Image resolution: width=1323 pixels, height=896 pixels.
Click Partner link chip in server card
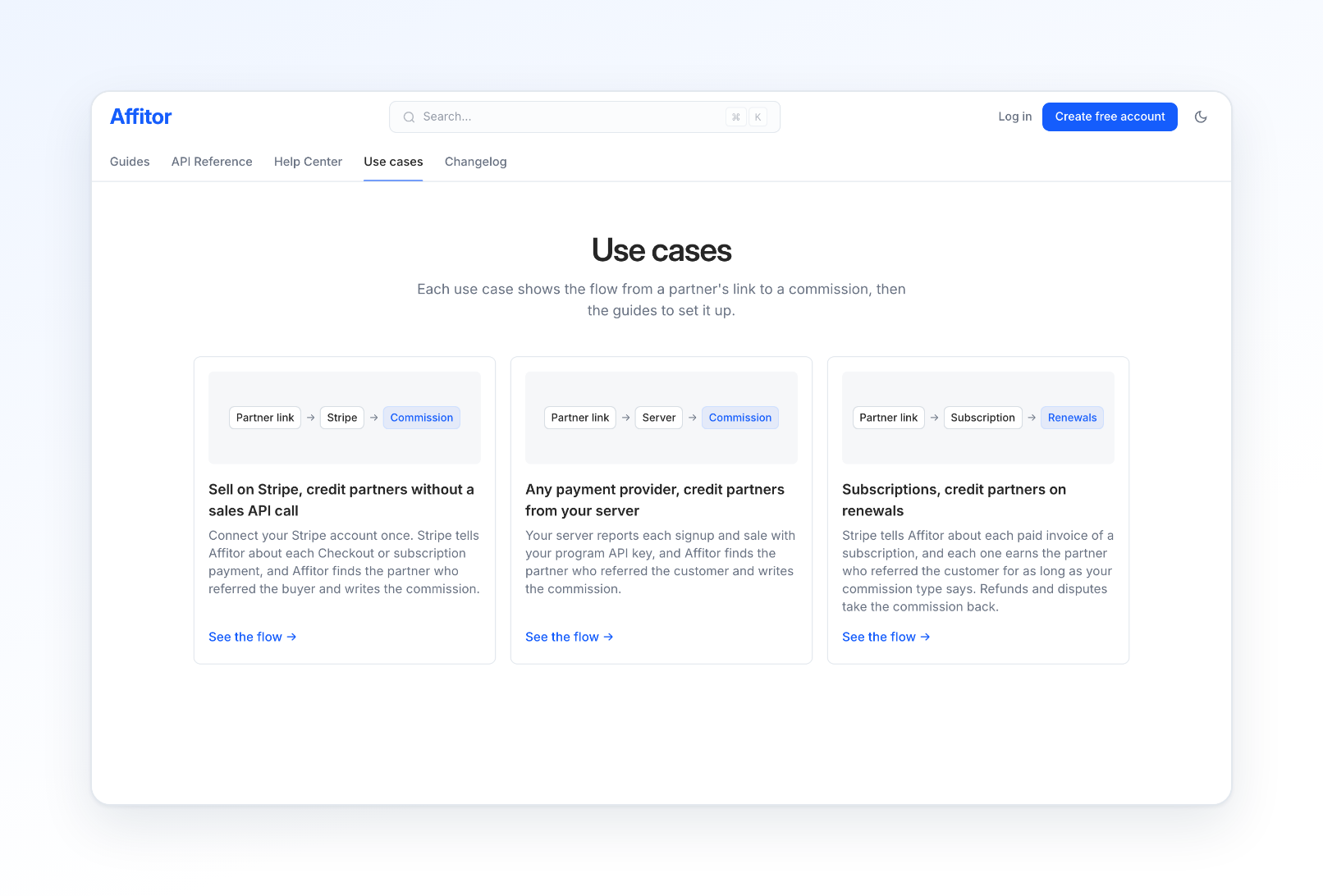(x=580, y=418)
